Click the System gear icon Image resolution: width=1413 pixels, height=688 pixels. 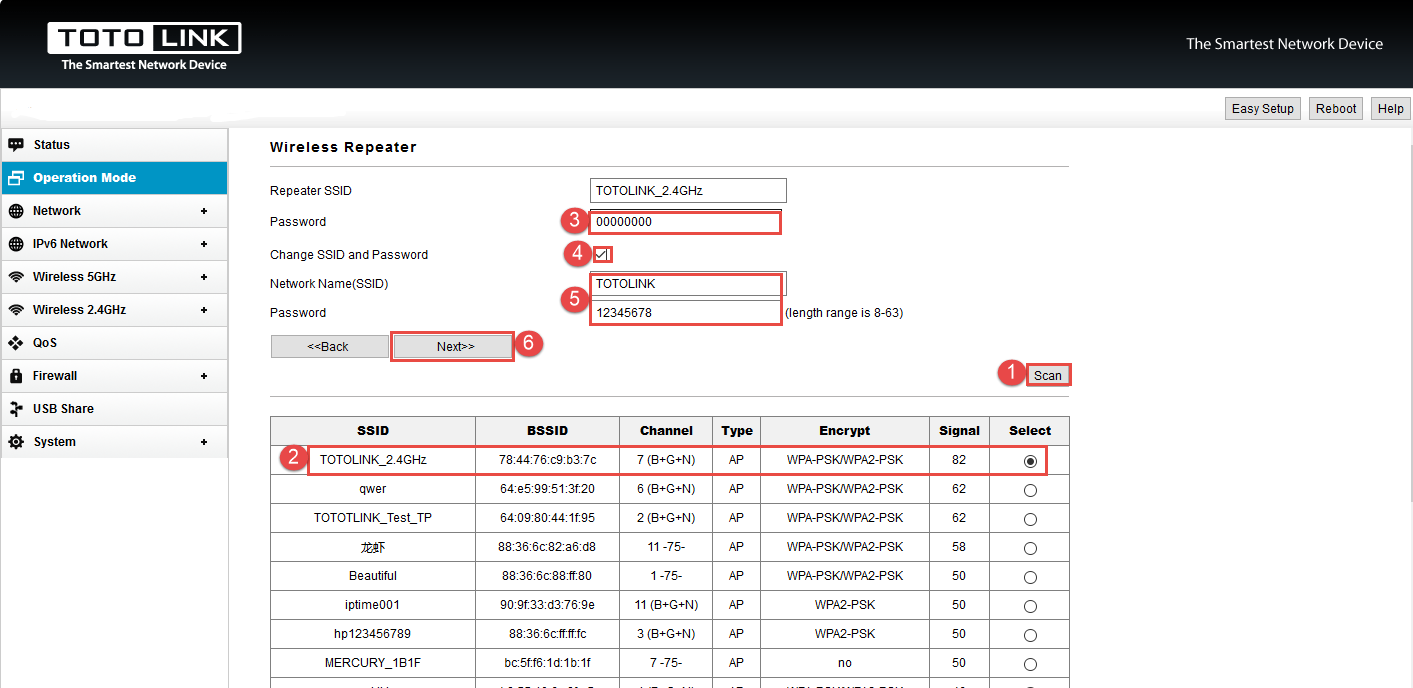(x=15, y=442)
